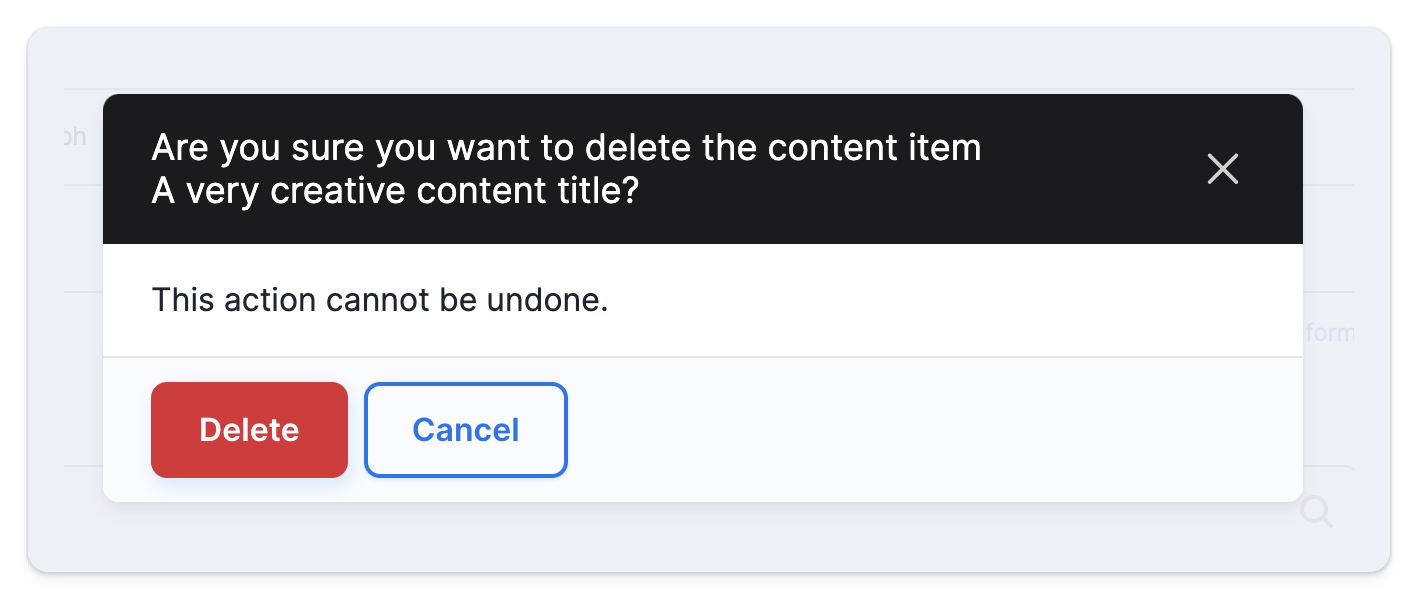This screenshot has height=600, width=1418.
Task: Dismiss the dialog using the X icon
Action: [1222, 169]
